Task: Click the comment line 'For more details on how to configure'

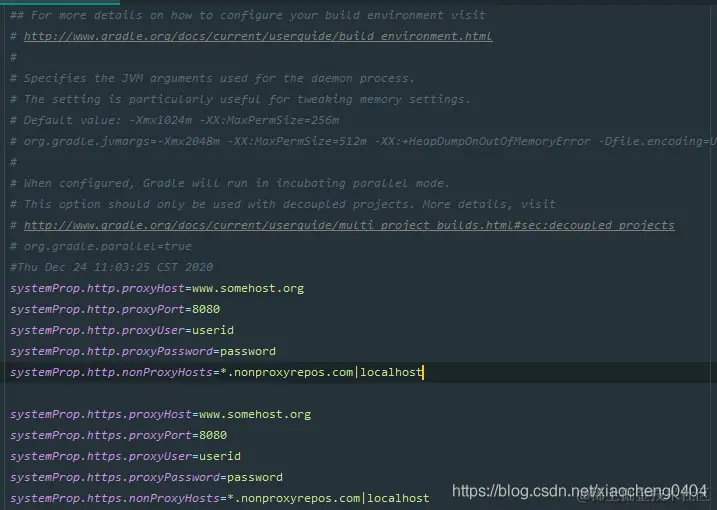Action: pyautogui.click(x=248, y=15)
